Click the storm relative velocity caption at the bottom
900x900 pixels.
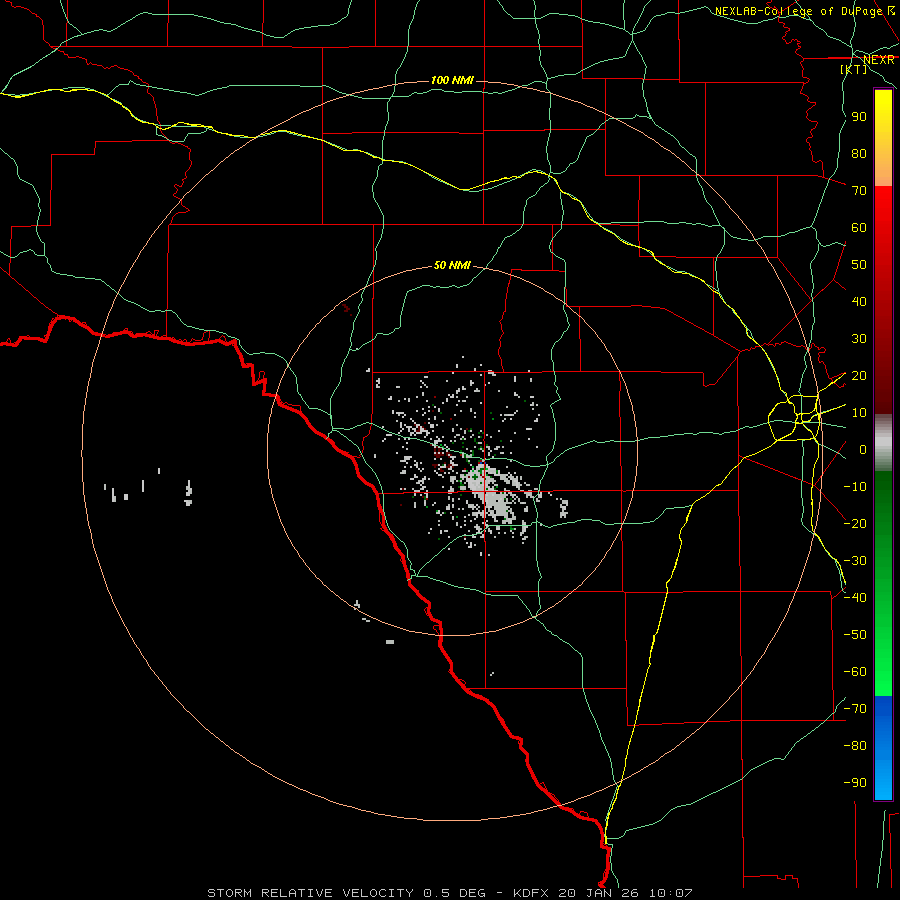tap(450, 893)
